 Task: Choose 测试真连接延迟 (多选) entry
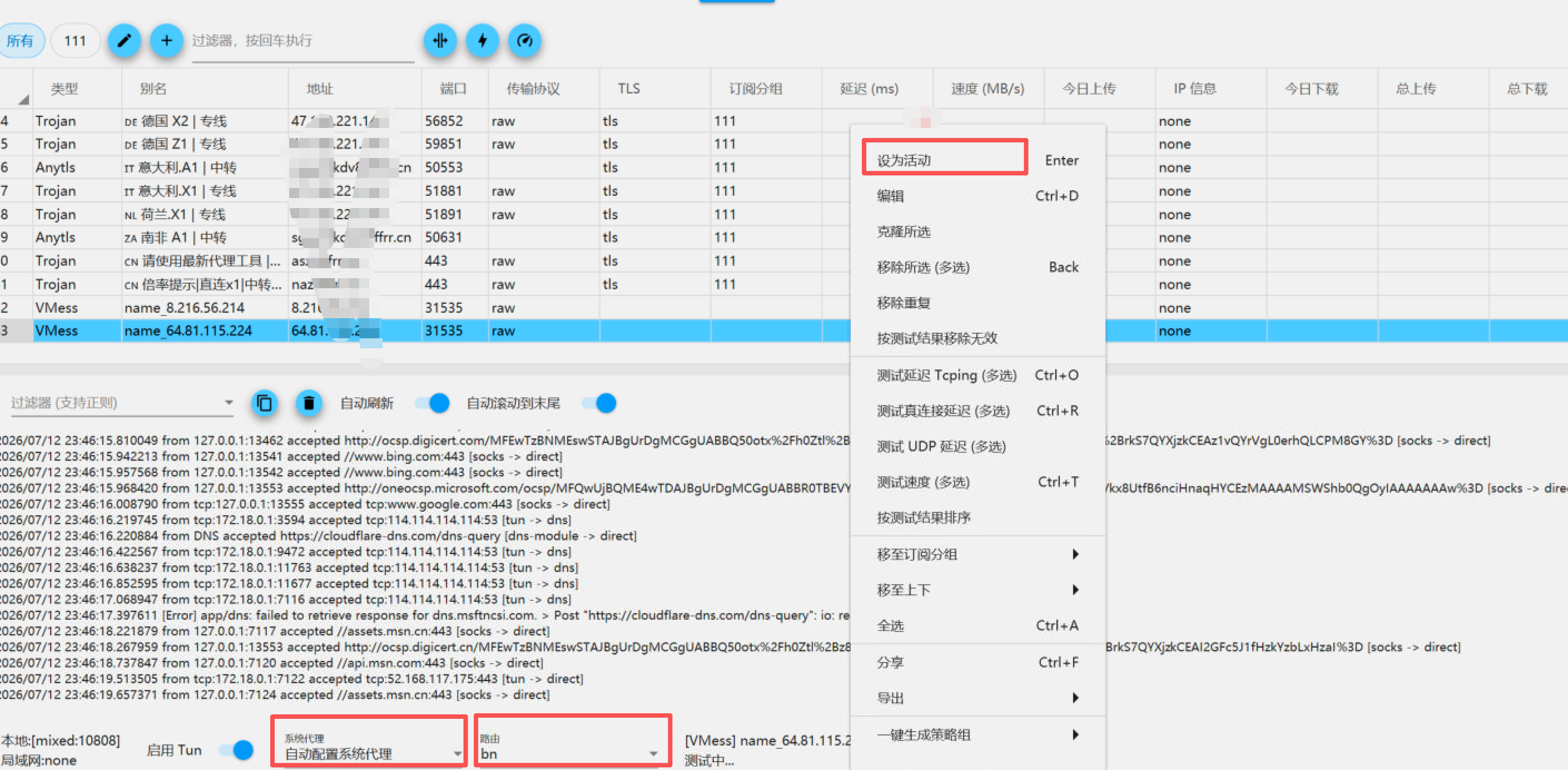coord(977,411)
